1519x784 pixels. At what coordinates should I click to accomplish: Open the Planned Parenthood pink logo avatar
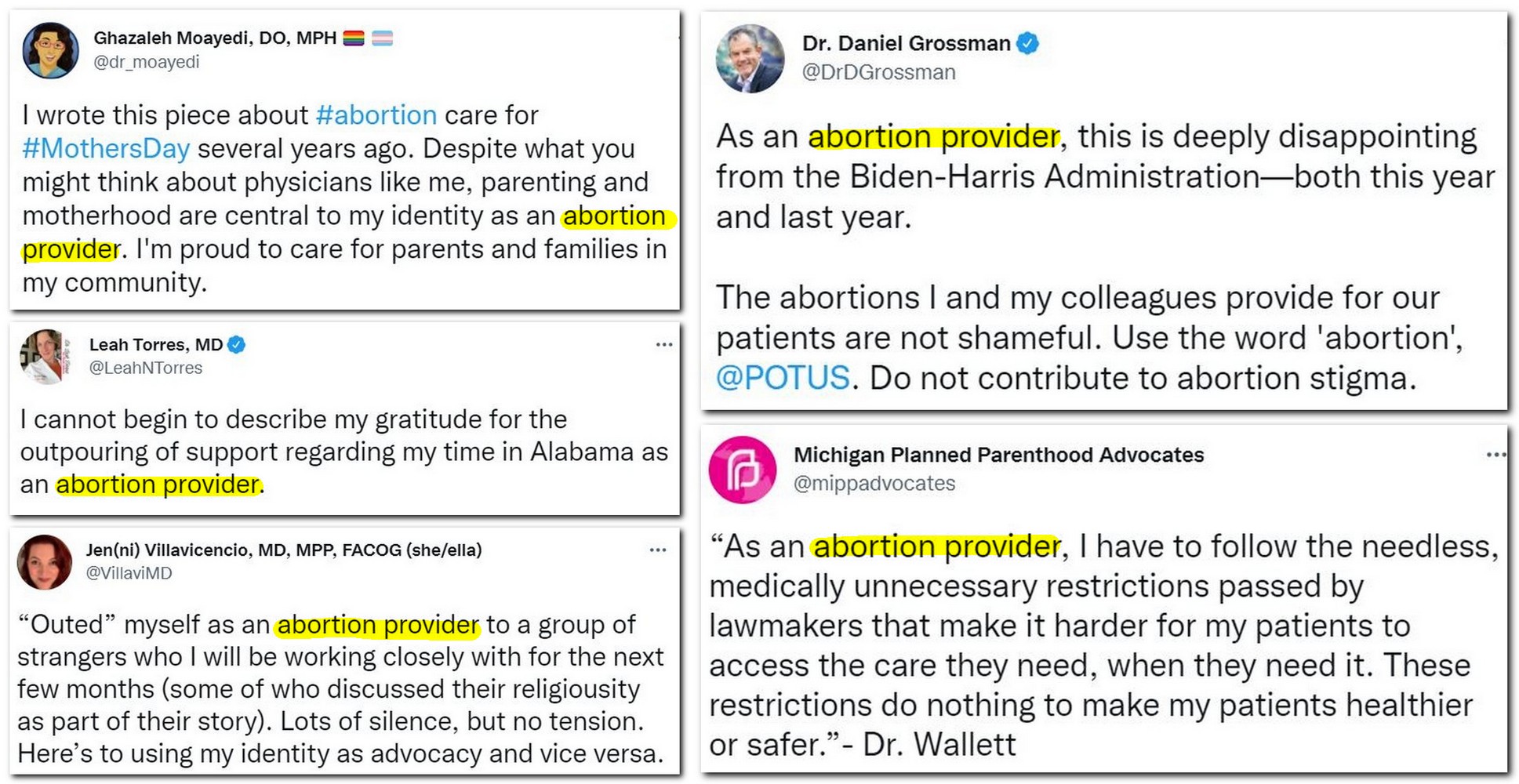[x=743, y=470]
